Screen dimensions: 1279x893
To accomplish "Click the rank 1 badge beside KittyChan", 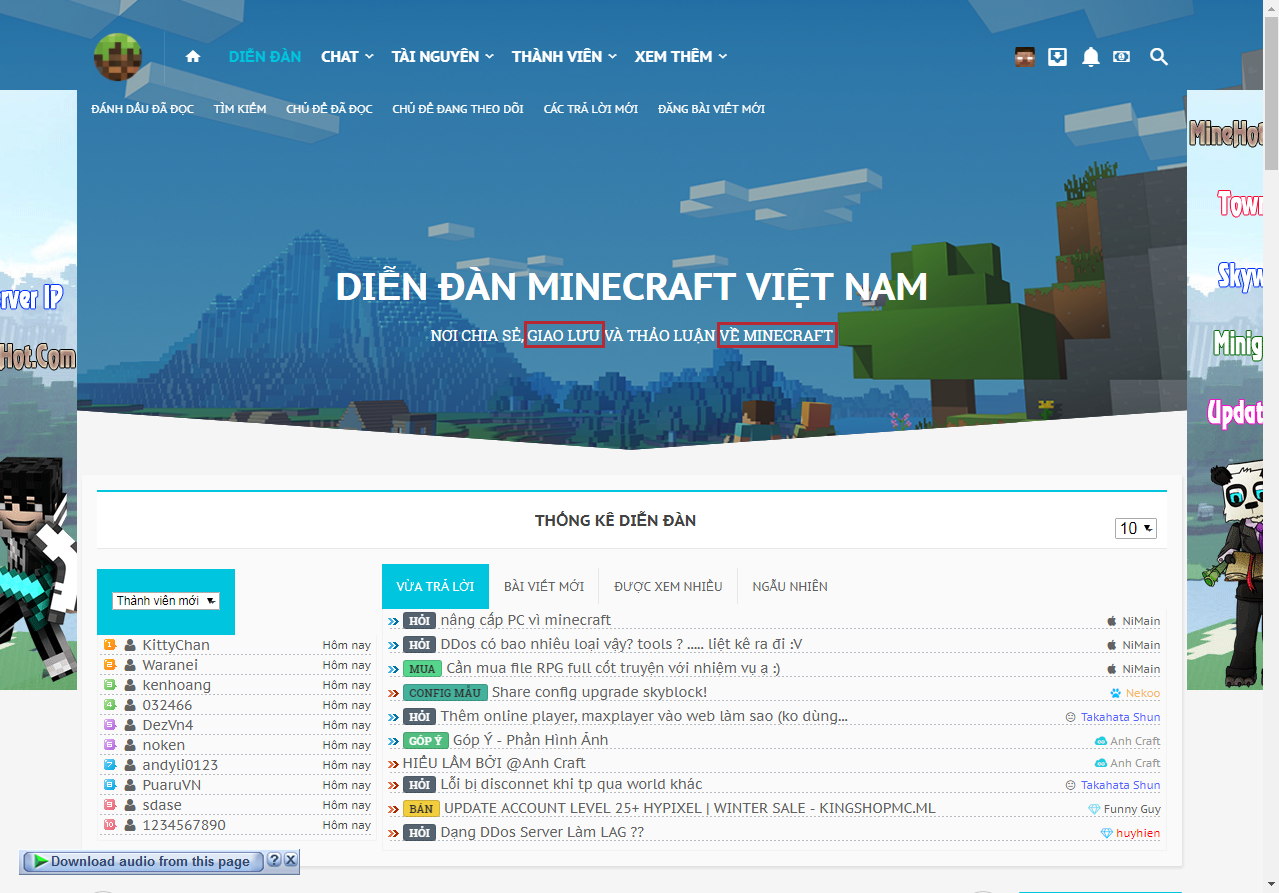I will click(x=110, y=645).
